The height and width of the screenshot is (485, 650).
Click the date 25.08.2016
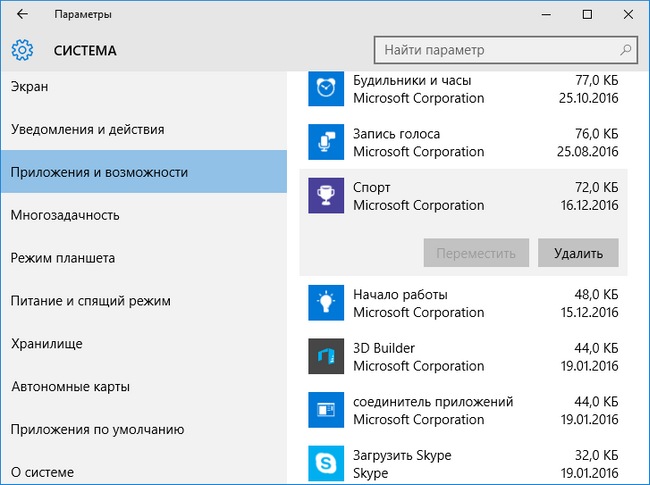pos(588,151)
